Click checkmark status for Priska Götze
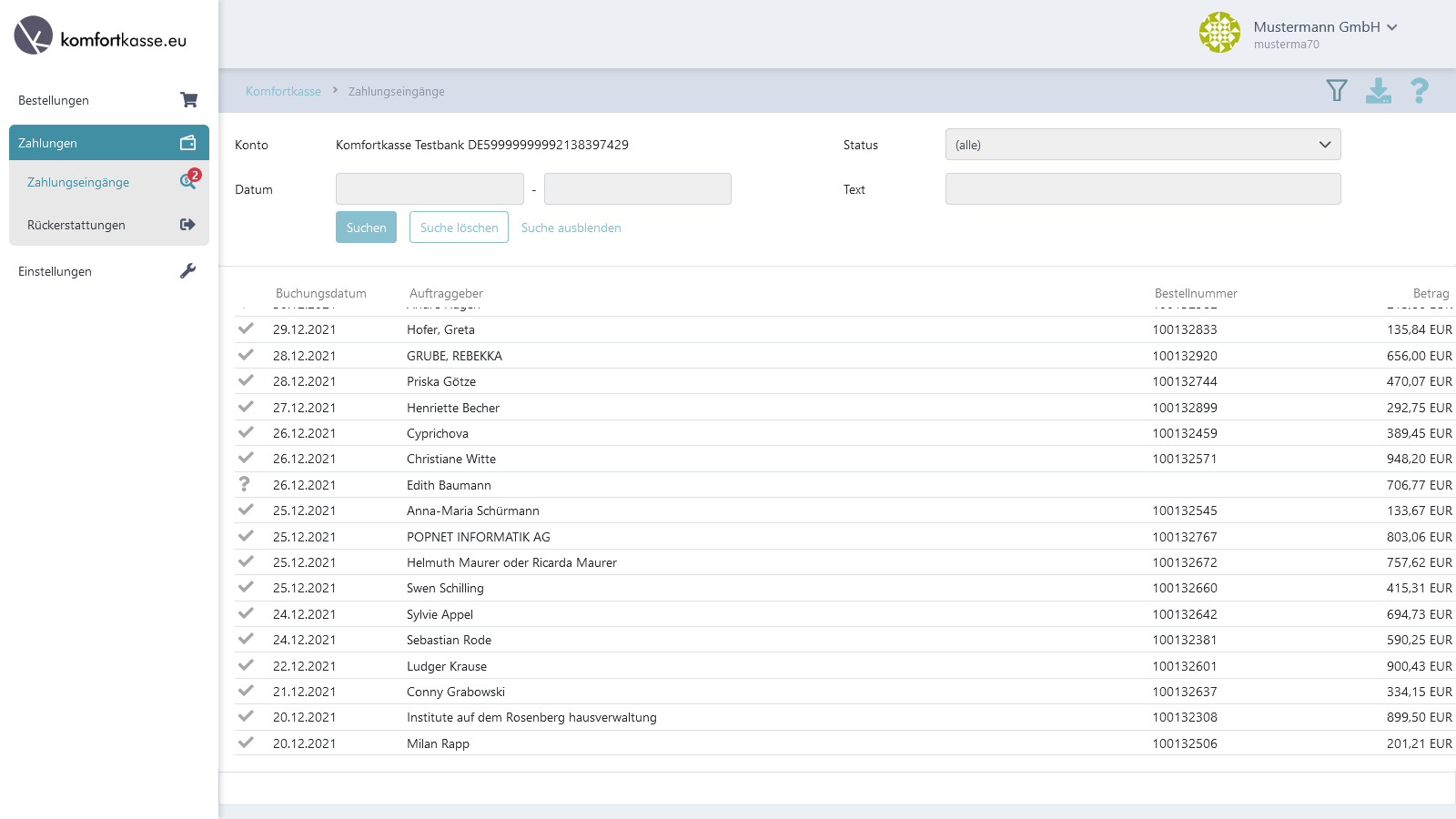 point(246,380)
